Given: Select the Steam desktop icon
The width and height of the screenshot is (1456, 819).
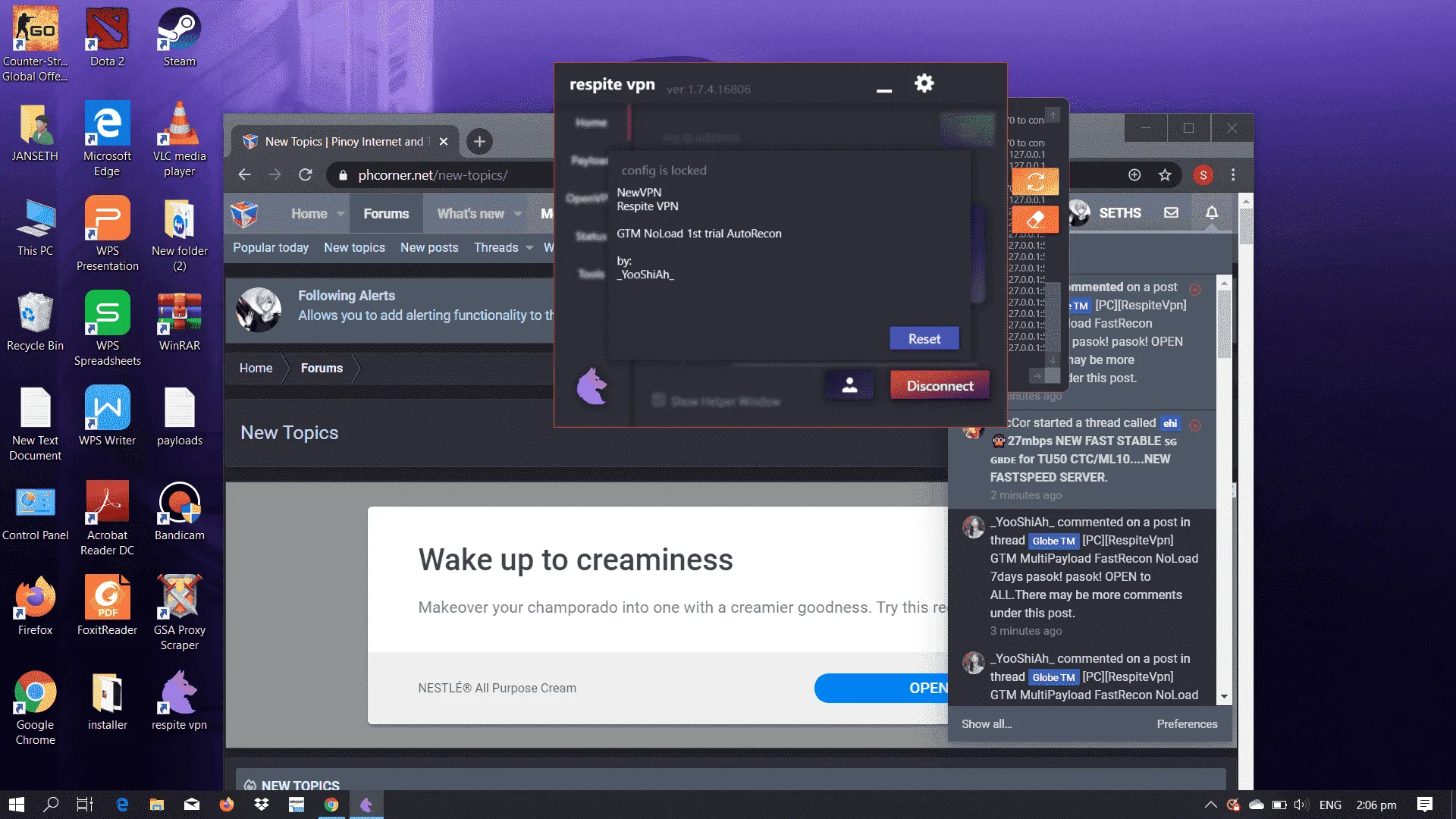Looking at the screenshot, I should [x=180, y=38].
